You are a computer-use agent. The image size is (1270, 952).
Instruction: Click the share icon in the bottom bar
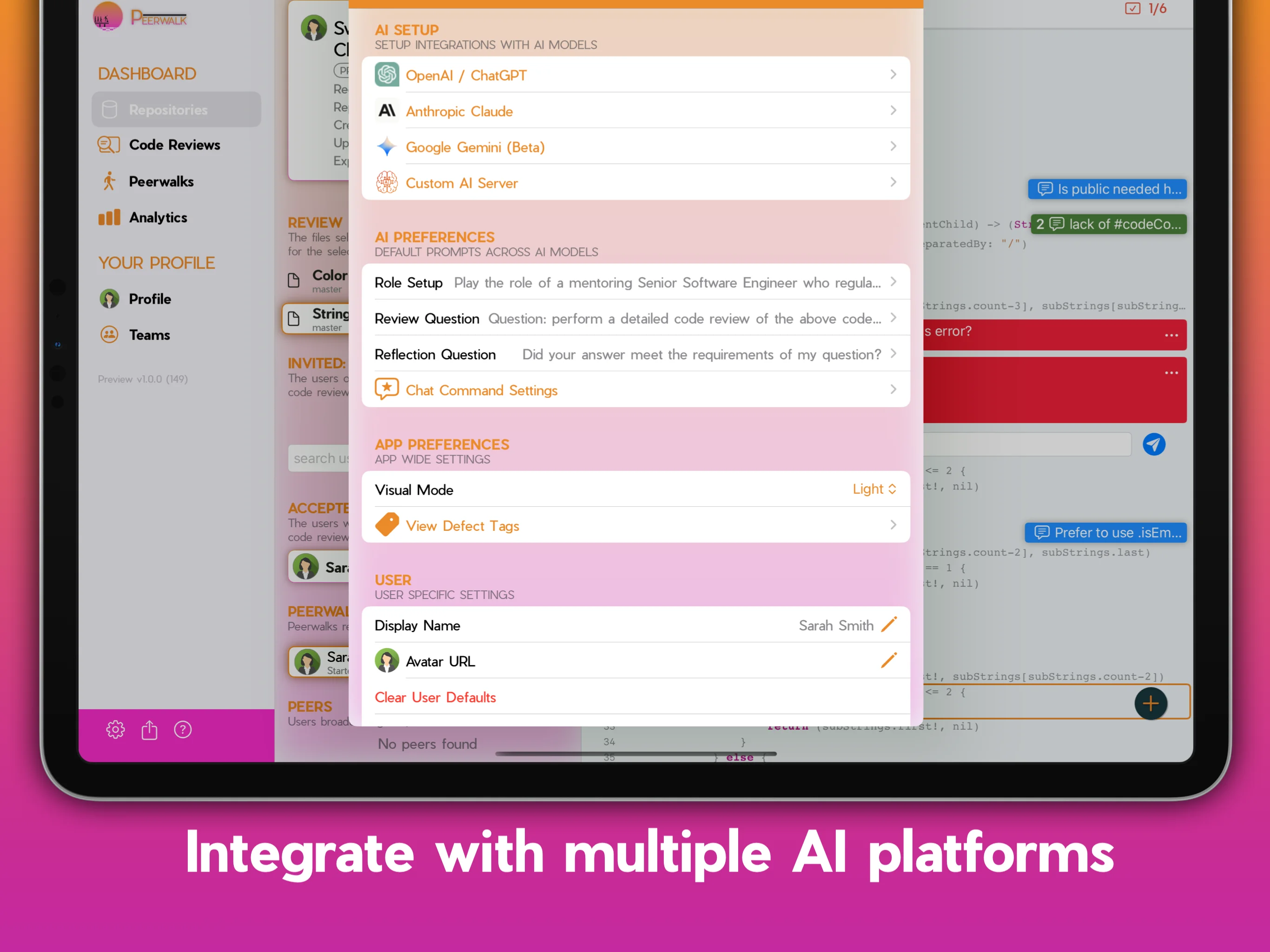[x=149, y=730]
